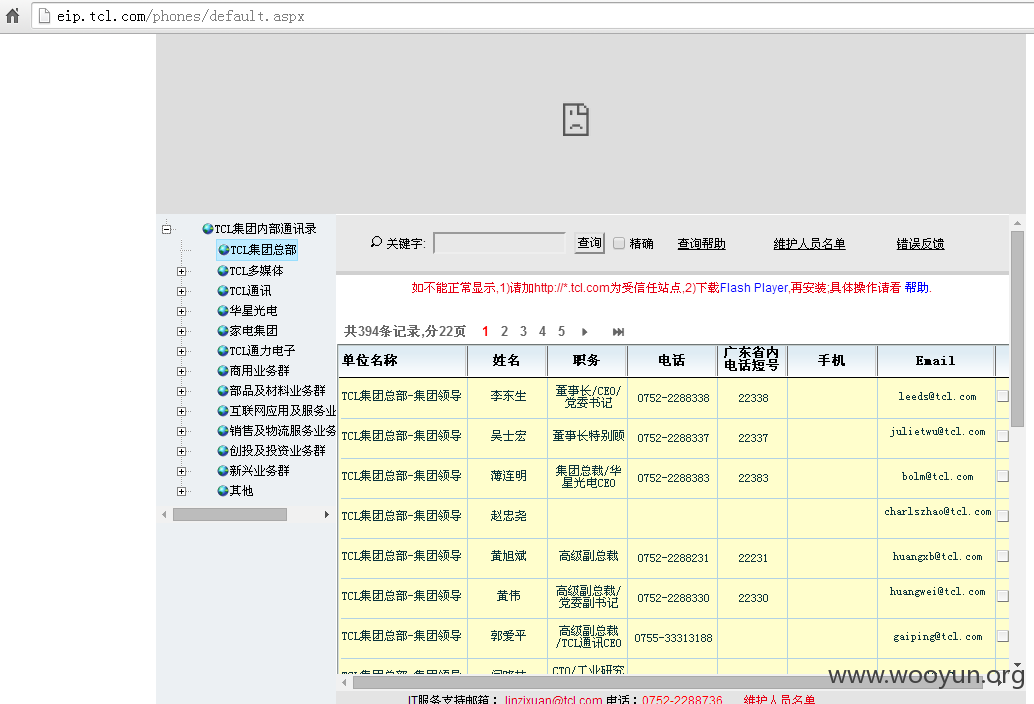This screenshot has height=704, width=1034.
Task: Open the 维护人员名单 link in search bar
Action: point(809,244)
